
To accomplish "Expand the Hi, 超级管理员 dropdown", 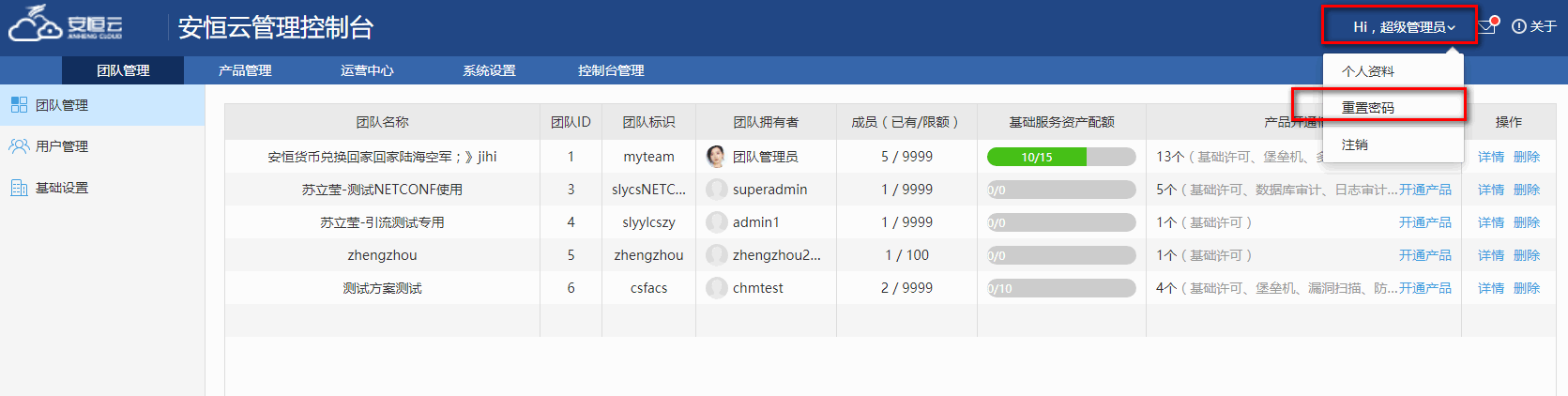I will [x=1404, y=27].
